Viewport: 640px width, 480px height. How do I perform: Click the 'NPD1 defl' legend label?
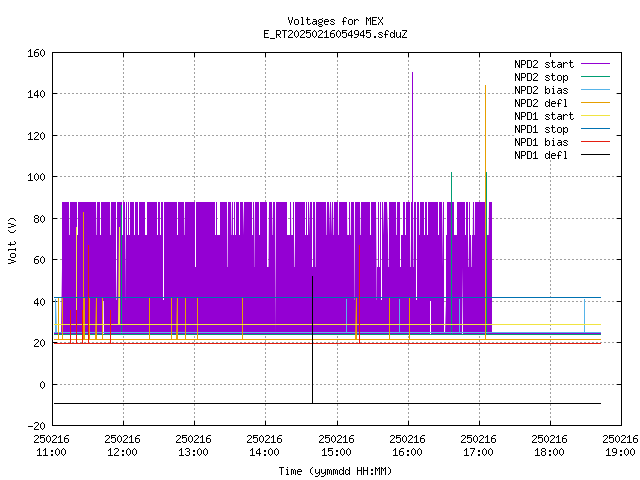(541, 156)
